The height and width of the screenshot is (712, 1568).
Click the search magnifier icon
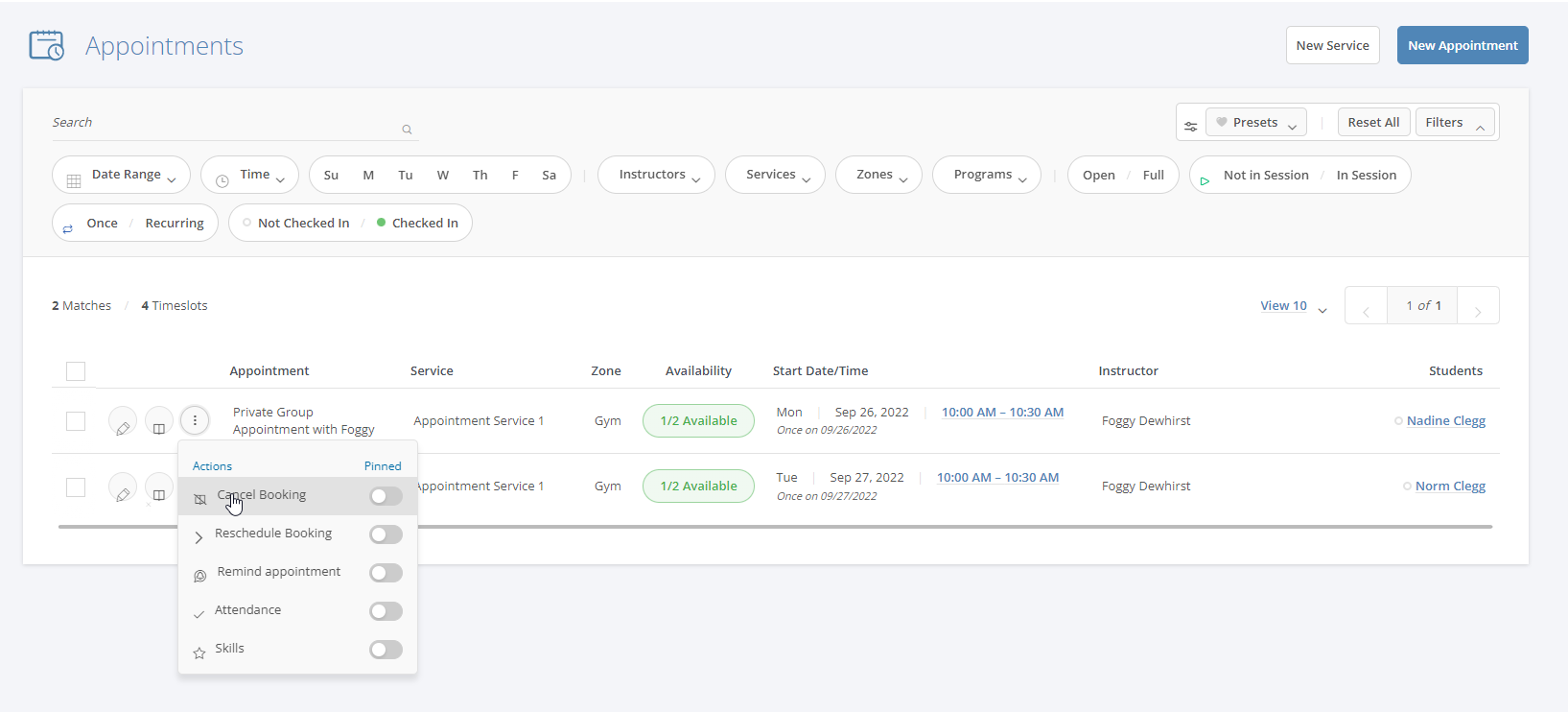coord(407,130)
